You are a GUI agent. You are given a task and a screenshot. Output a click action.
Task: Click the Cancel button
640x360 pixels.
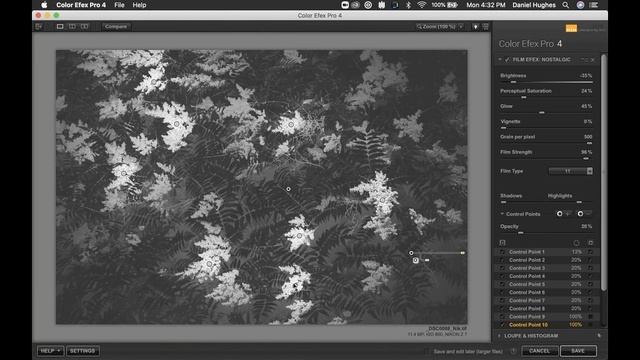pos(539,351)
